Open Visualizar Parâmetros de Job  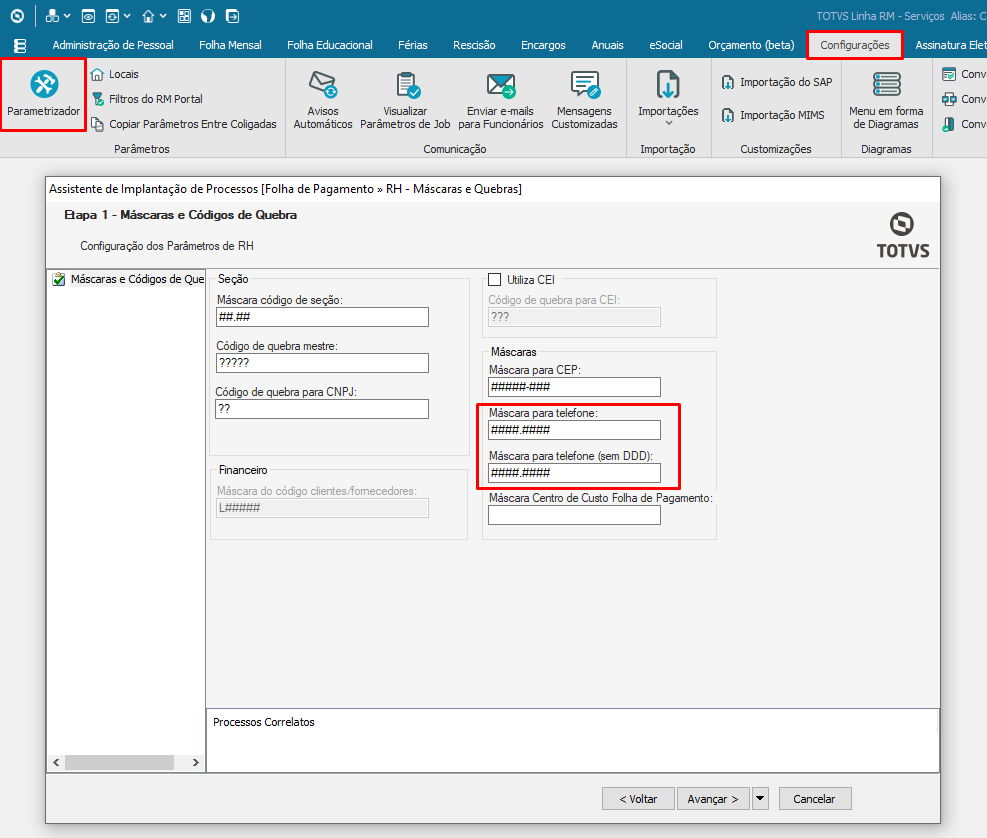click(x=405, y=100)
